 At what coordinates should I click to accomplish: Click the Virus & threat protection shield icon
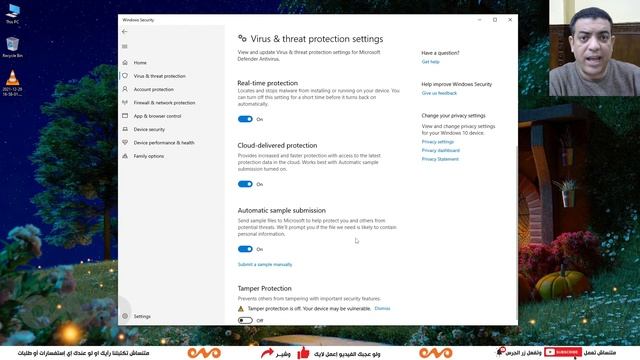[125, 76]
